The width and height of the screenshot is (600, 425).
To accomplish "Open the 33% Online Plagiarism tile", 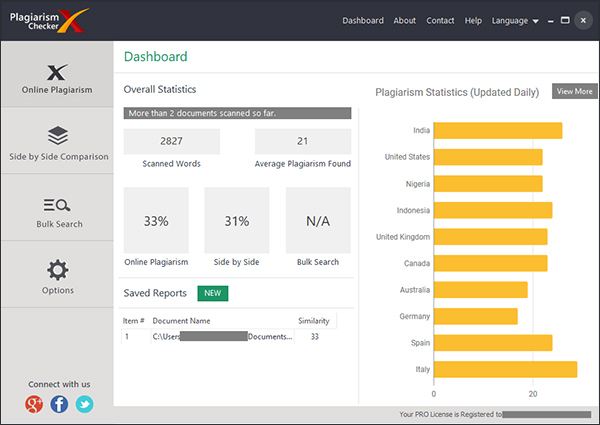I will tap(156, 221).
